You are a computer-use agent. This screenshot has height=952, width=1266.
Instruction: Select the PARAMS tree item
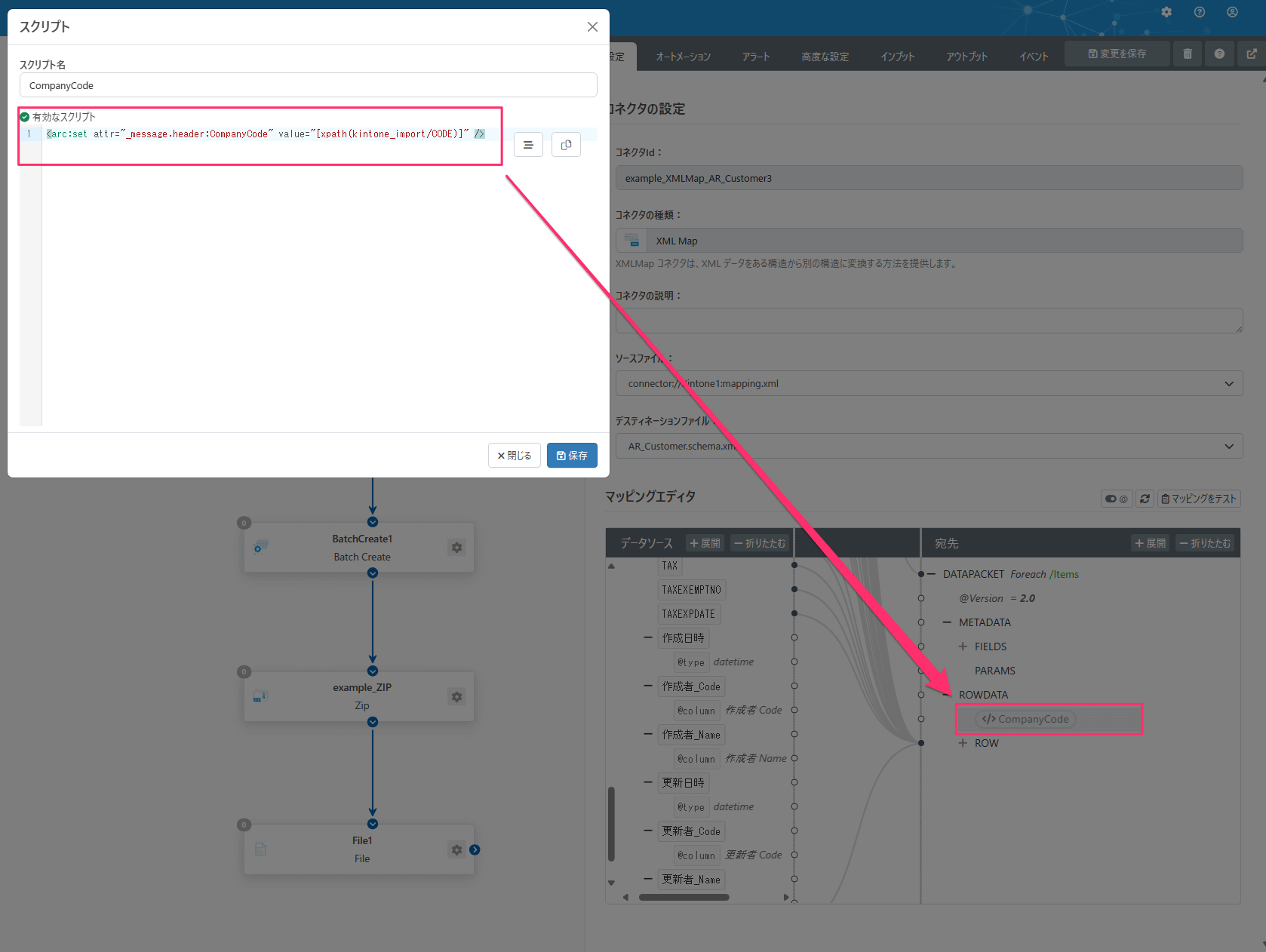994,671
